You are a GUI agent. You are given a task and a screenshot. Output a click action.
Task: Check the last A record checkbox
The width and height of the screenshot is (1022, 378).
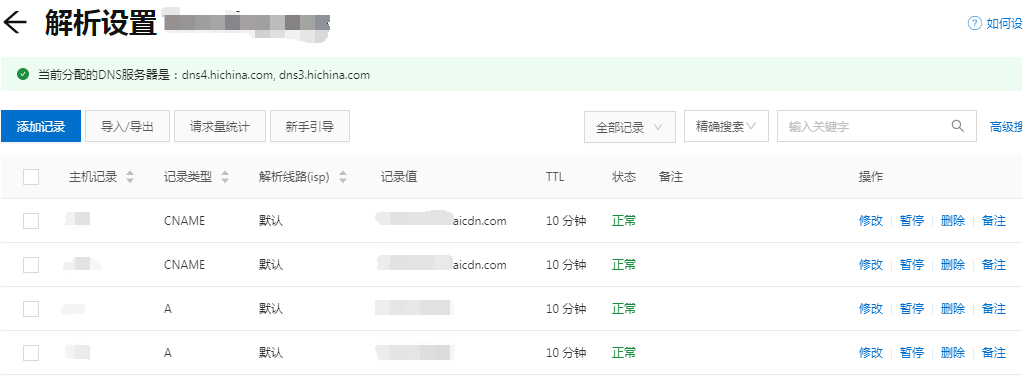tap(31, 353)
